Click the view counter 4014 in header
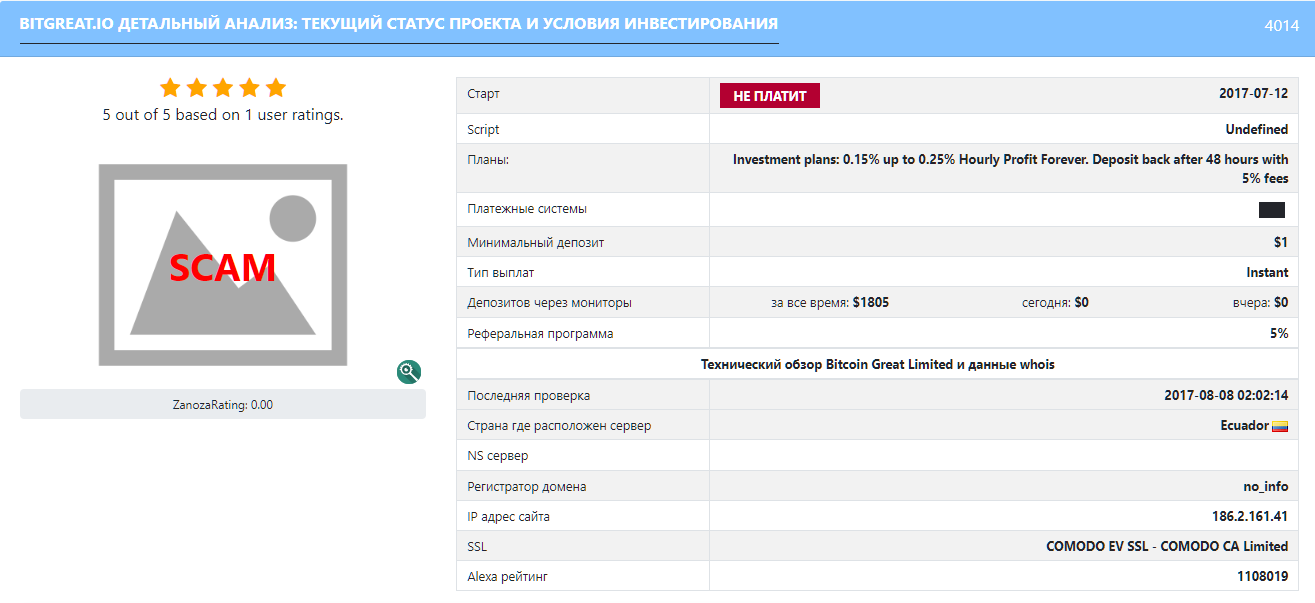 click(1282, 26)
